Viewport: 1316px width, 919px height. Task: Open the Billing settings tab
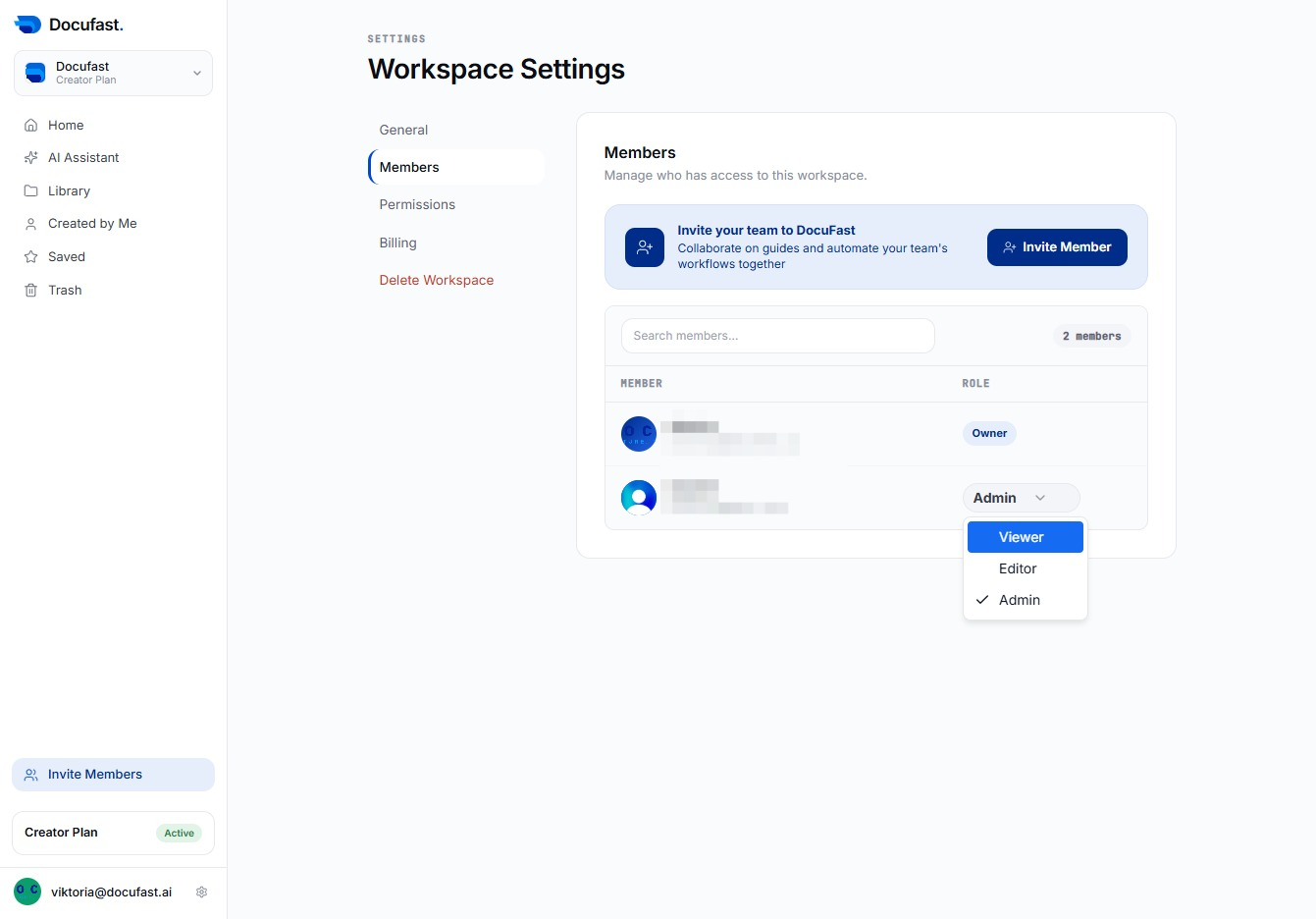456,243
